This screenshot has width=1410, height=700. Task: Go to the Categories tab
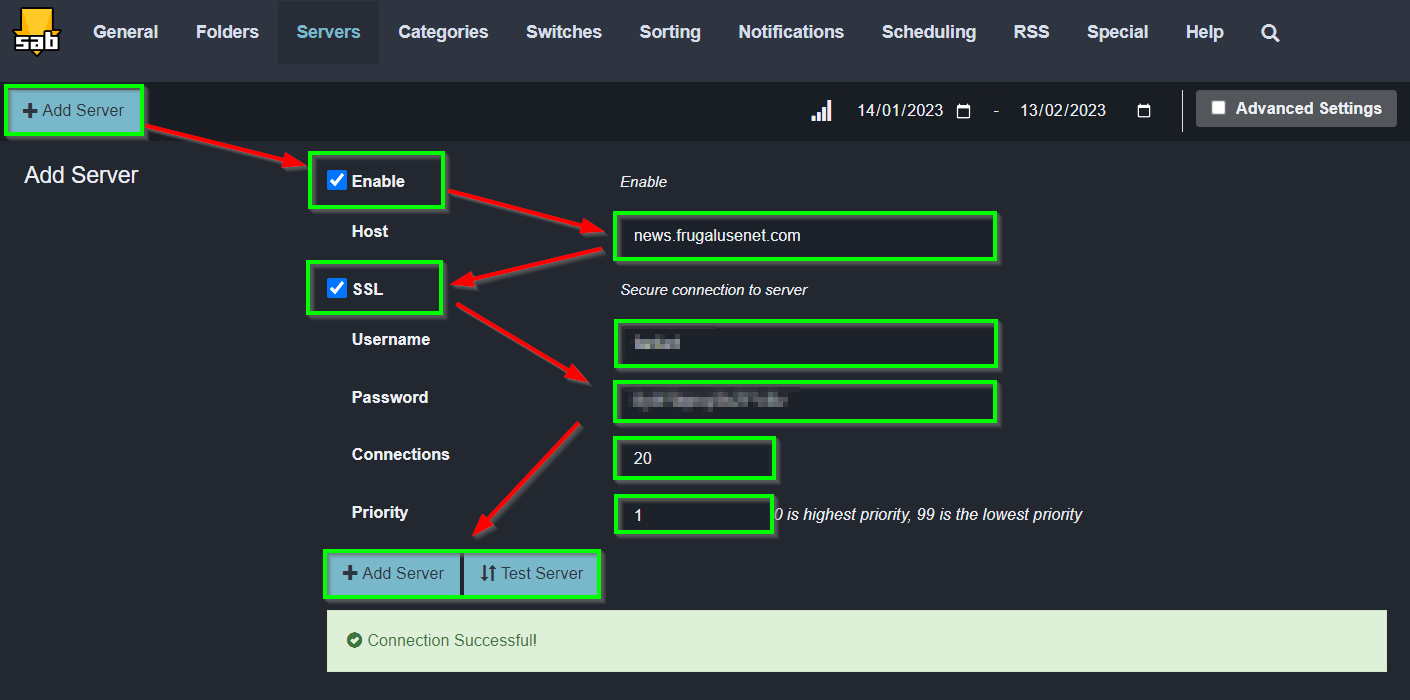(443, 32)
